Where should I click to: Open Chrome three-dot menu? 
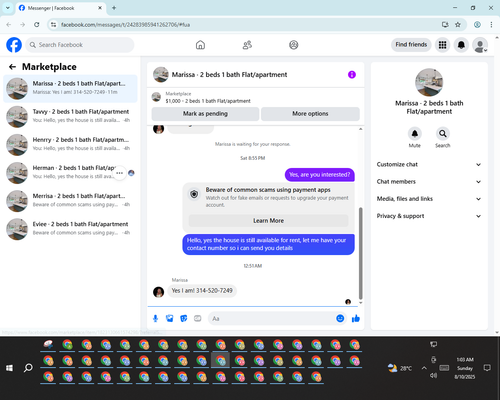pyautogui.click(x=491, y=25)
